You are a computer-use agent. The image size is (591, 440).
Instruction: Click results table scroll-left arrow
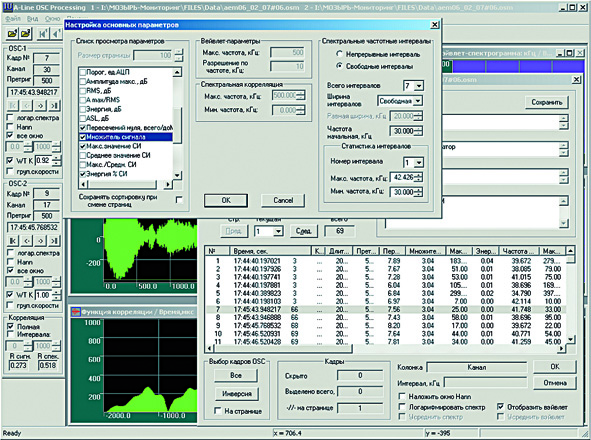tap(210, 349)
